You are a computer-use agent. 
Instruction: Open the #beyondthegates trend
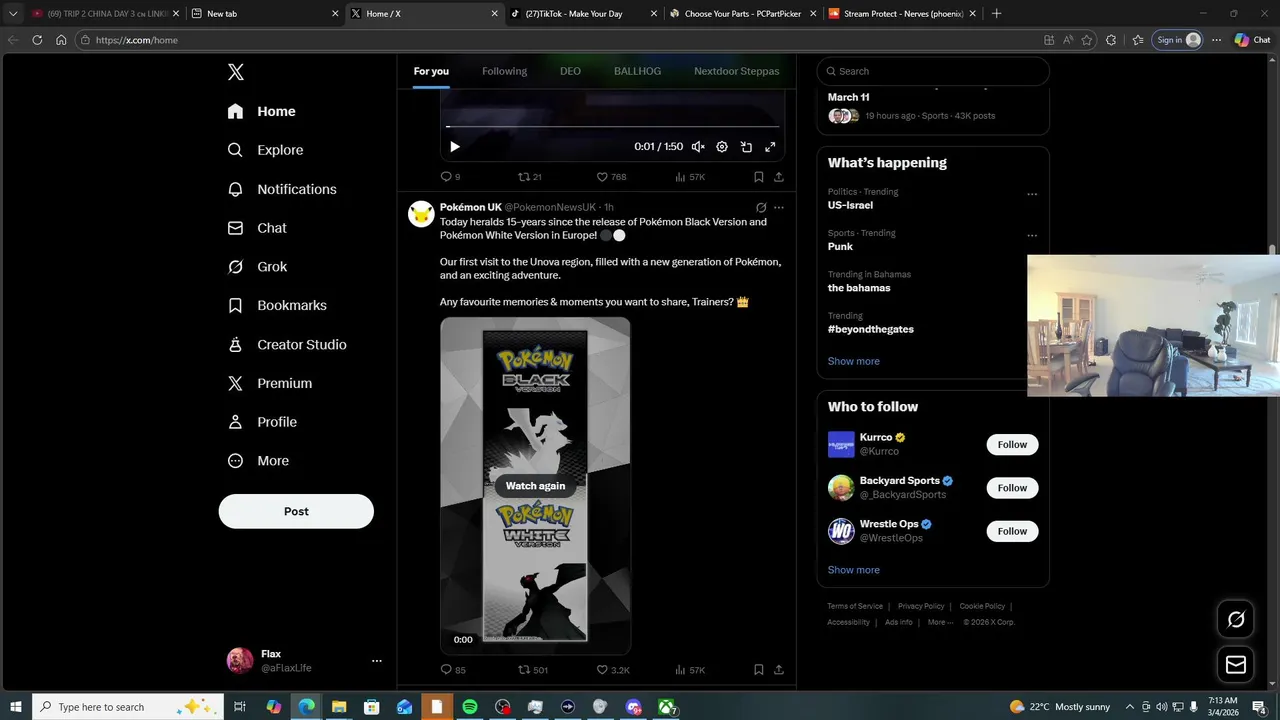(x=870, y=329)
